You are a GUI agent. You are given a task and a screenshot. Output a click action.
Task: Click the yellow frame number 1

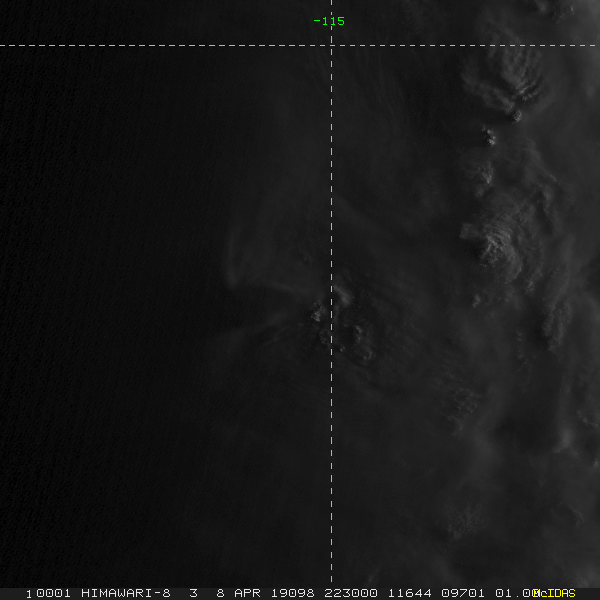[29, 594]
